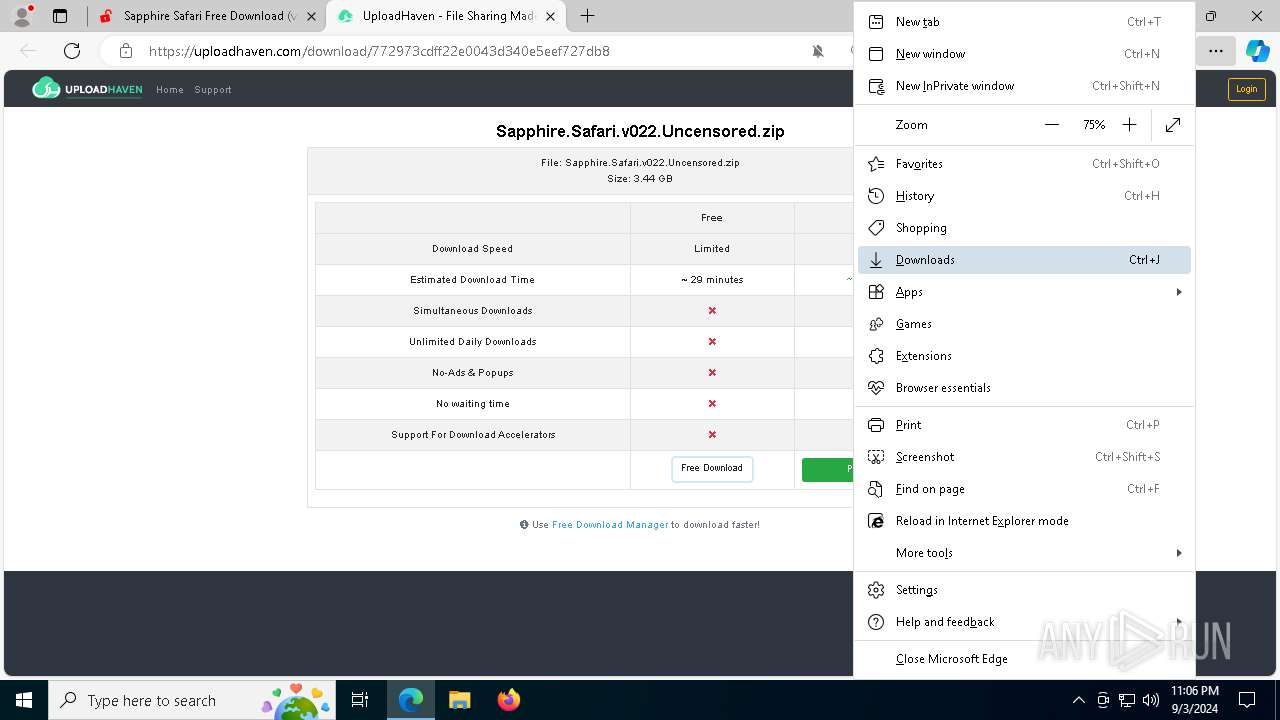The height and width of the screenshot is (720, 1280).
Task: Open Games from the menu
Action: (x=1024, y=324)
